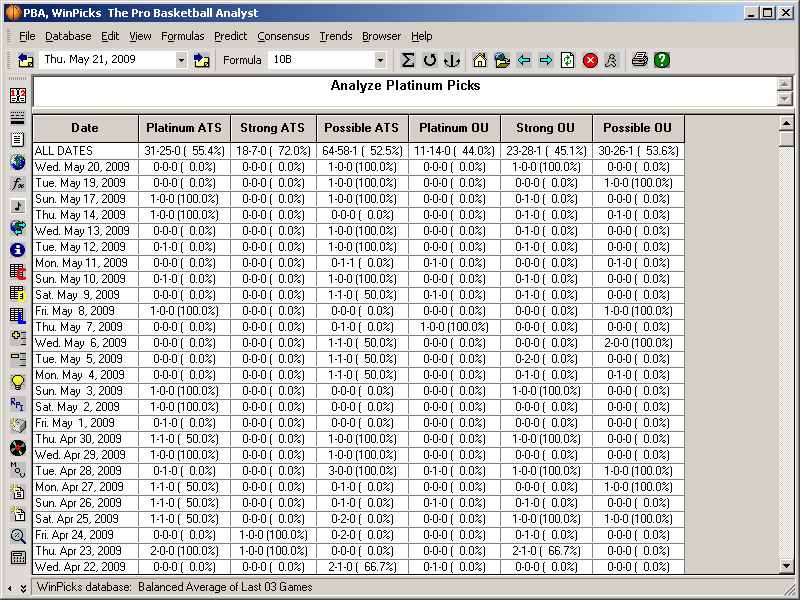Click the music note sidebar icon

point(18,206)
